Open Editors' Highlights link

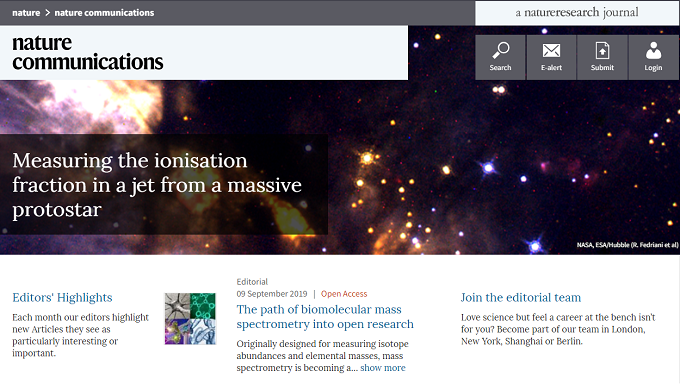(62, 298)
